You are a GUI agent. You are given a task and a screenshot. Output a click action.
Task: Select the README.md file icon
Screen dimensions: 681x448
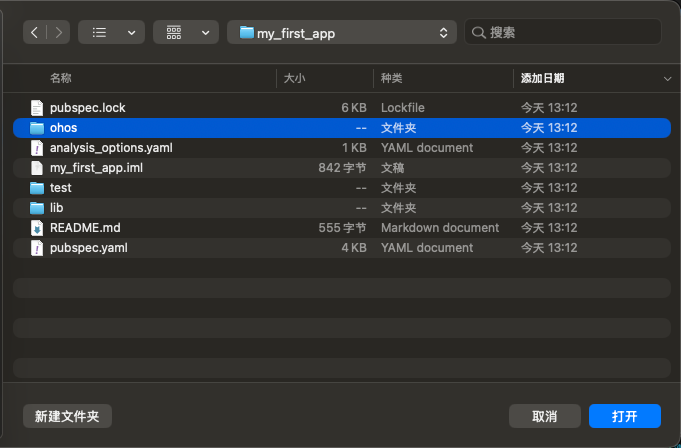tap(37, 228)
